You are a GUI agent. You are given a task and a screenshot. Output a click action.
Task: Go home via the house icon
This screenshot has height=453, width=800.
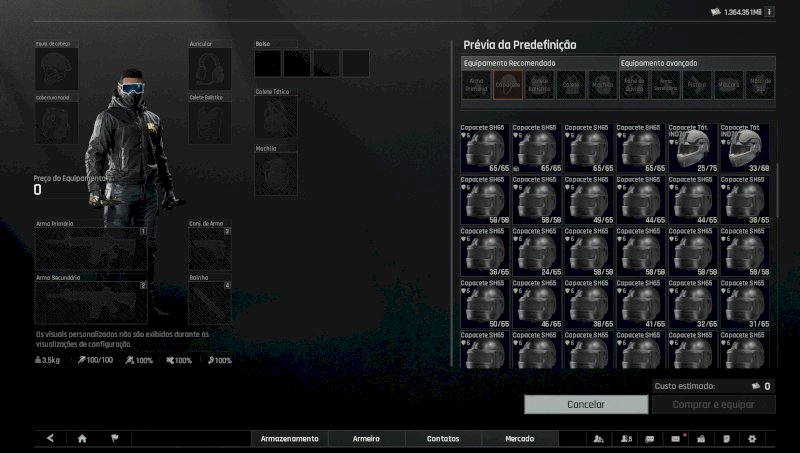click(x=82, y=438)
